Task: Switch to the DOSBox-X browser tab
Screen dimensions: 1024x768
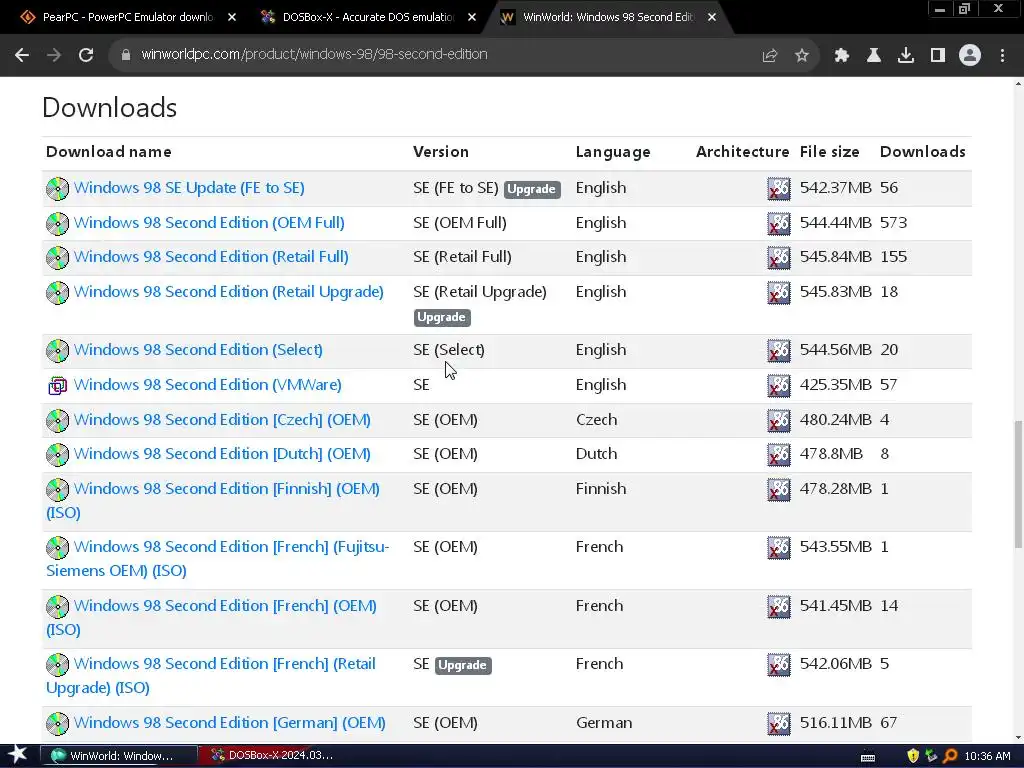Action: [367, 17]
